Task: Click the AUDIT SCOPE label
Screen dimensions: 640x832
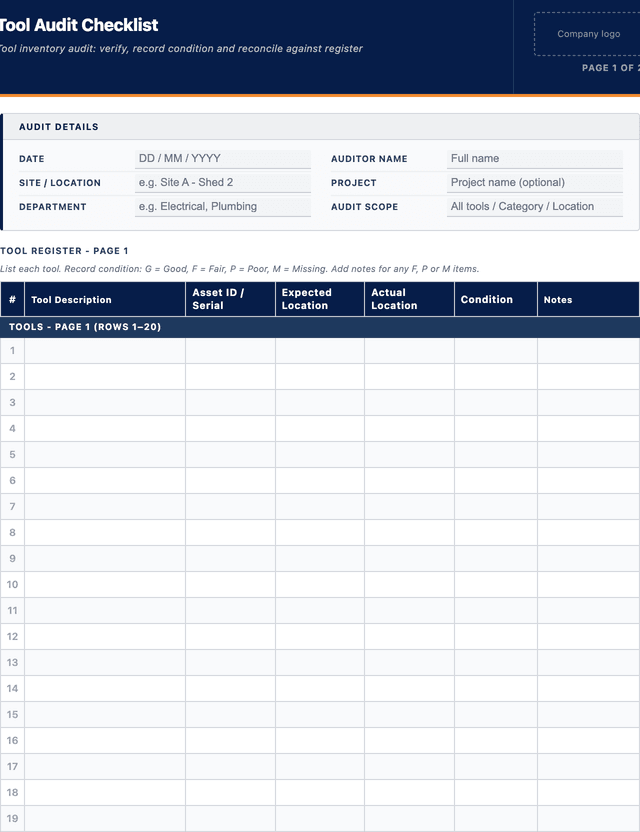Action: tap(365, 207)
